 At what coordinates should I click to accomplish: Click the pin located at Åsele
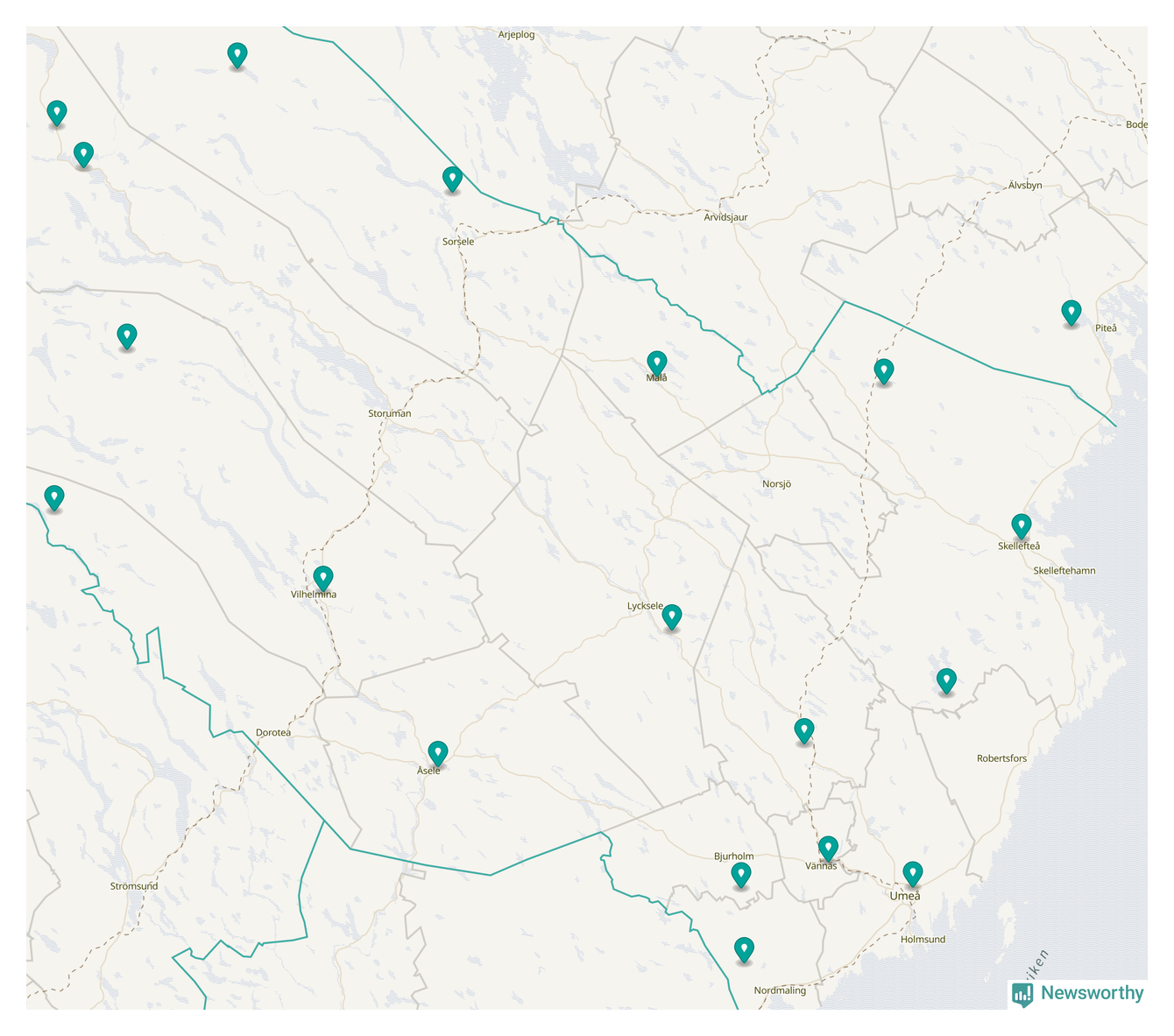tap(437, 753)
